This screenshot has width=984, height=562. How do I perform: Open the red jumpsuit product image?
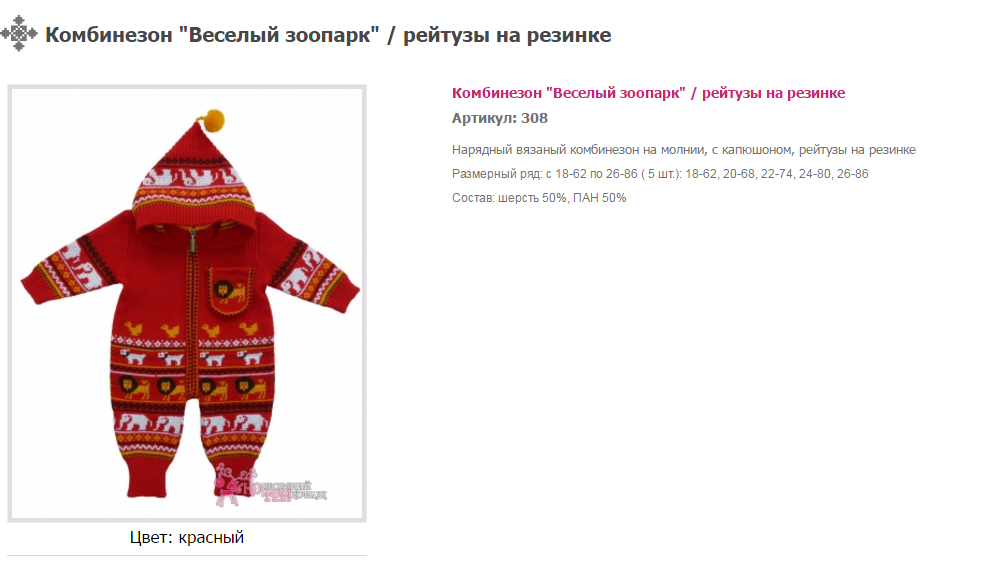[187, 303]
